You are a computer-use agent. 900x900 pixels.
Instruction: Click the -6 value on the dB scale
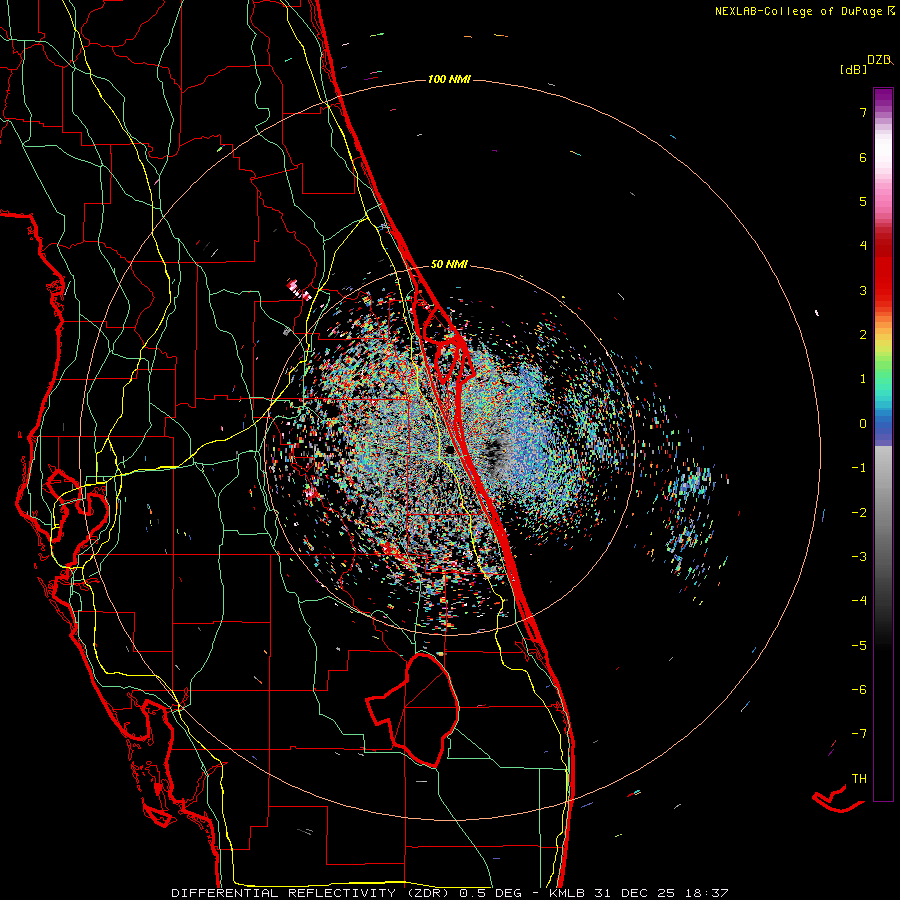(x=859, y=690)
